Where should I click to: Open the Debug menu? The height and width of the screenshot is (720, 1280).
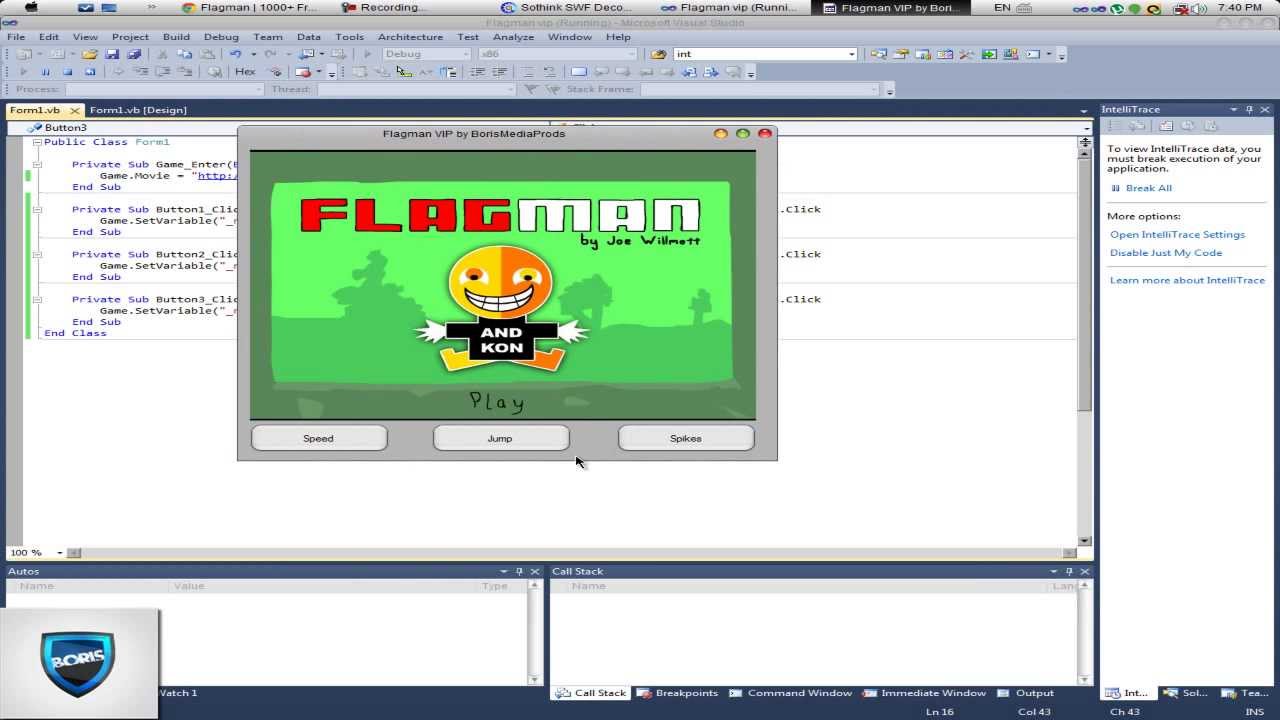click(x=221, y=37)
